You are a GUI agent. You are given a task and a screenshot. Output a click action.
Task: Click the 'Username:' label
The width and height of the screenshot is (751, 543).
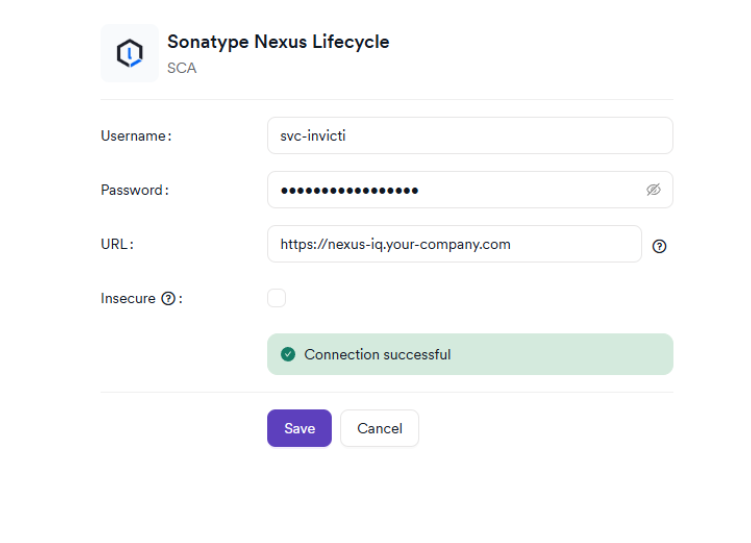pos(136,136)
